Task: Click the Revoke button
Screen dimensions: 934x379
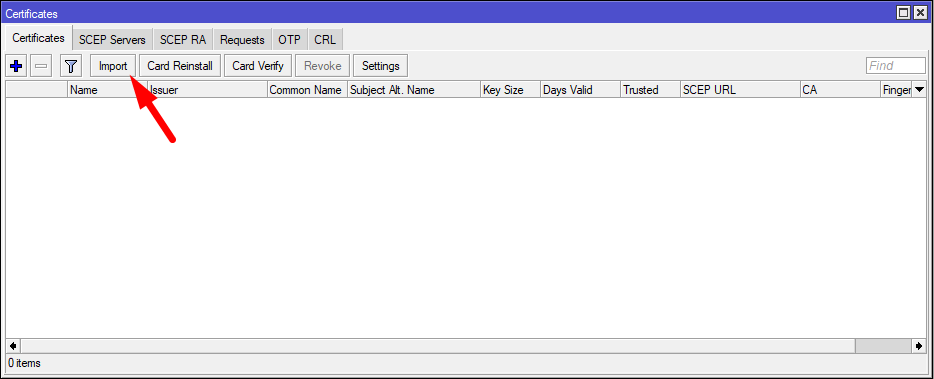Action: 323,66
